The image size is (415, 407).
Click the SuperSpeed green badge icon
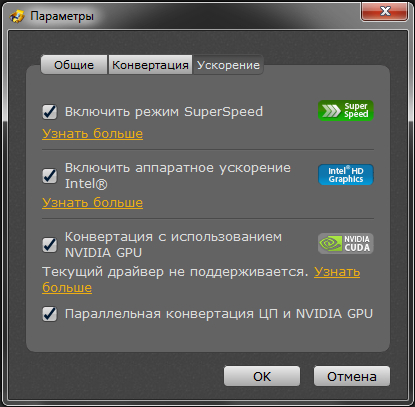(346, 110)
